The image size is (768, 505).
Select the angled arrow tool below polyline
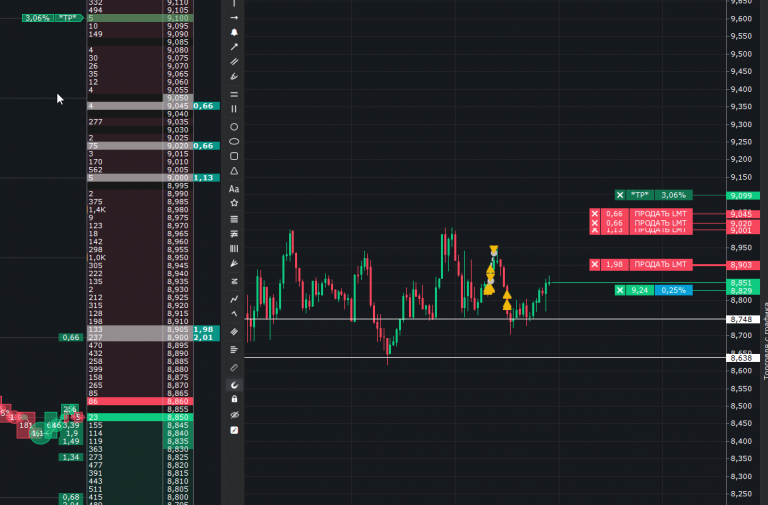[x=234, y=313]
